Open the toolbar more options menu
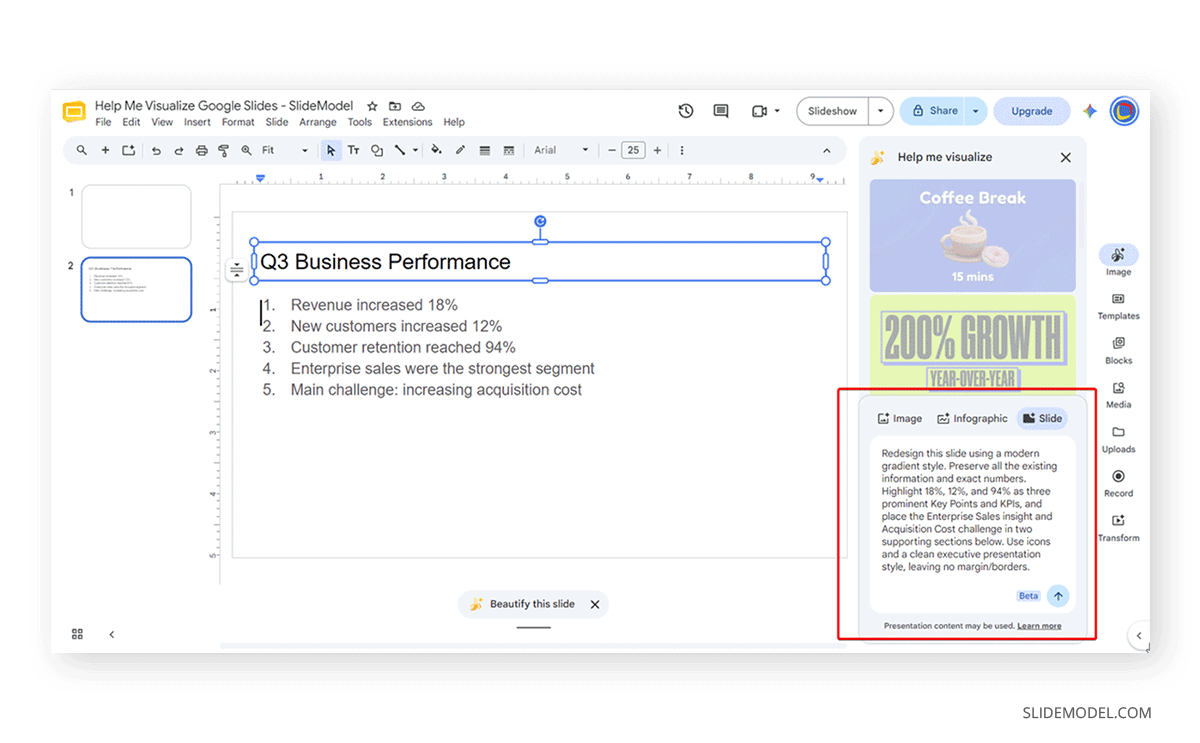The image size is (1200, 743). pos(682,150)
